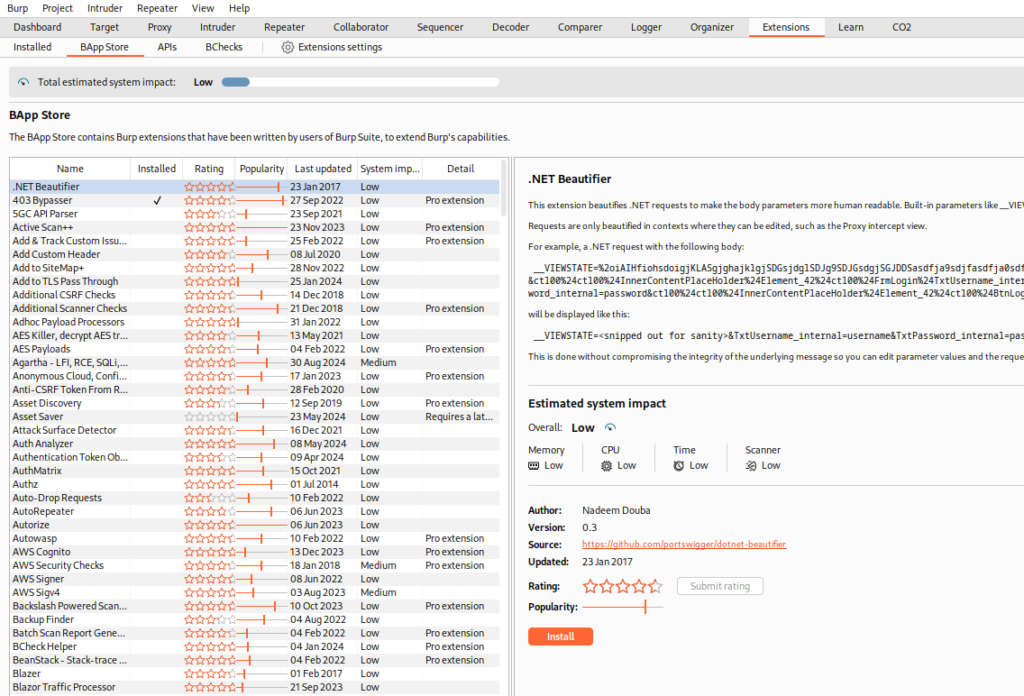Viewport: 1024px width, 696px height.
Task: Click the rating stars in the Backup Finder row
Action: click(209, 620)
